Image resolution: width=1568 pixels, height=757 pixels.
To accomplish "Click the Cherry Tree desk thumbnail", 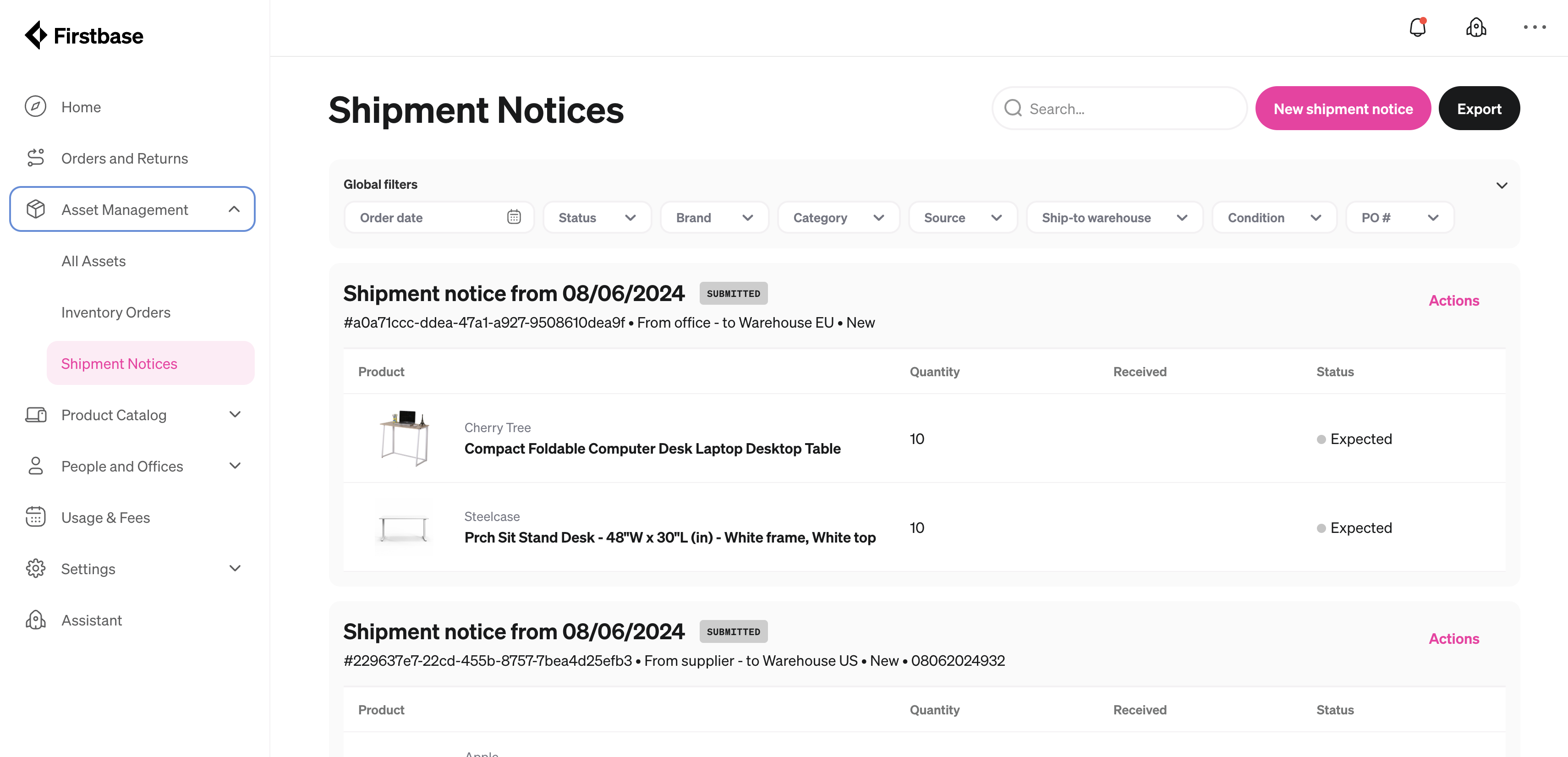I will 404,438.
